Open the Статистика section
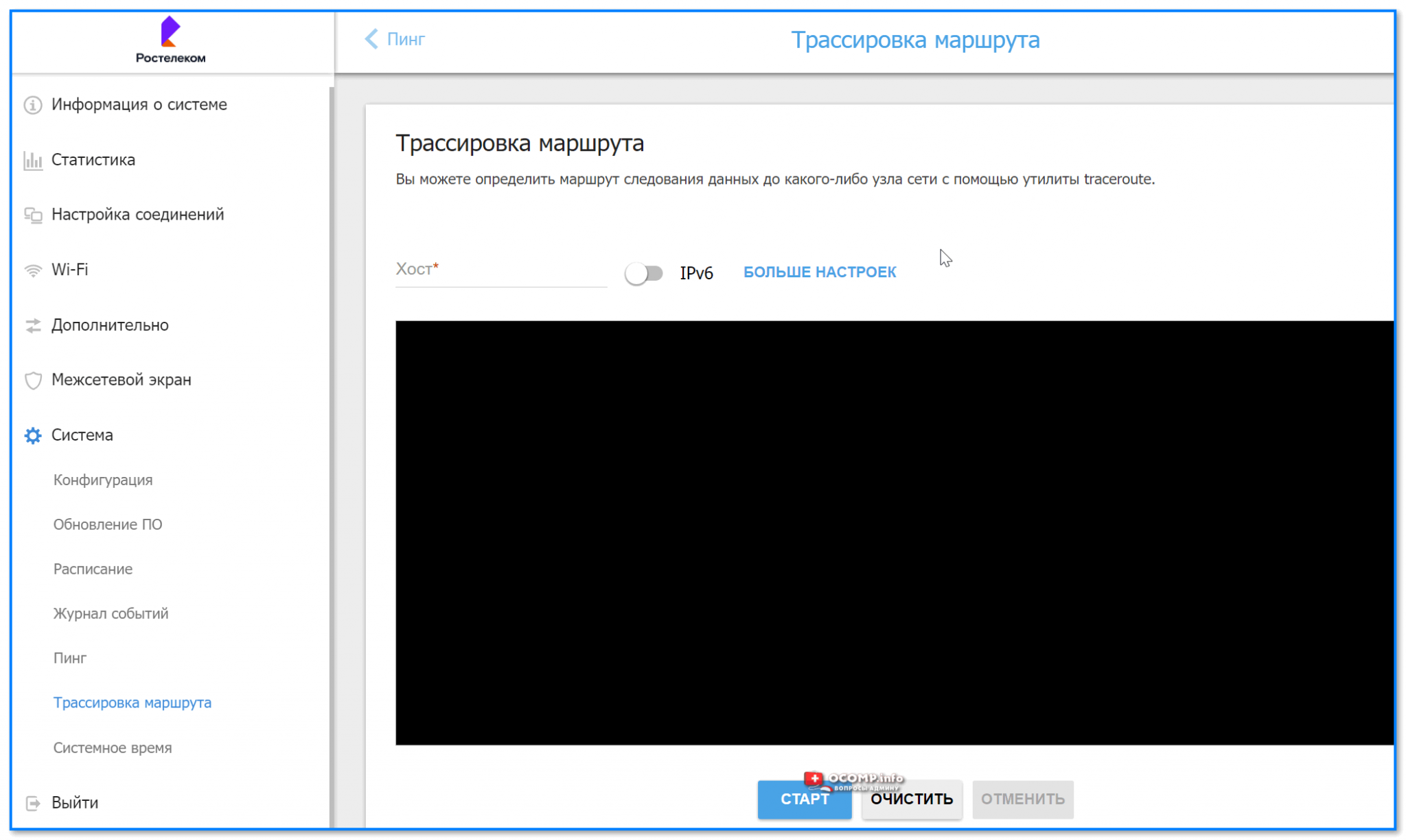1406x840 pixels. click(93, 160)
